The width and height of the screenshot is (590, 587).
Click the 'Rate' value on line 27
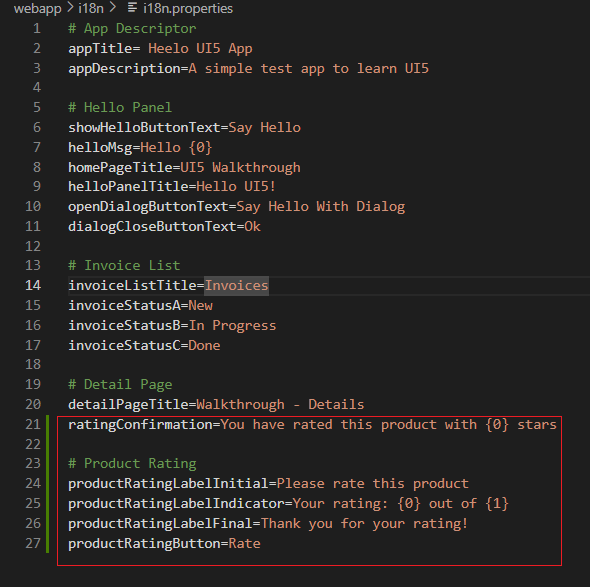click(x=245, y=544)
